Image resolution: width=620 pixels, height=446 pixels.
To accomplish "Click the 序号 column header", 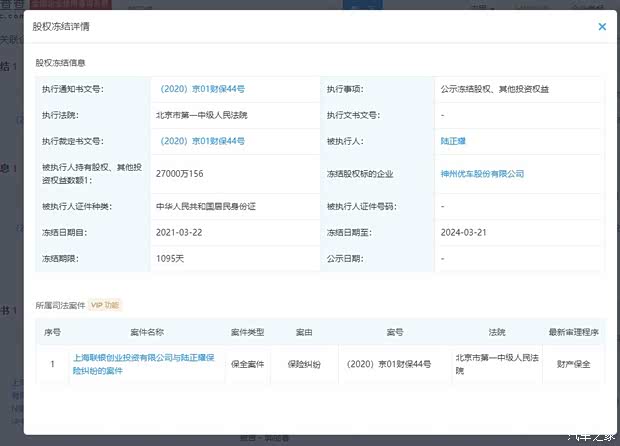I will click(52, 331).
